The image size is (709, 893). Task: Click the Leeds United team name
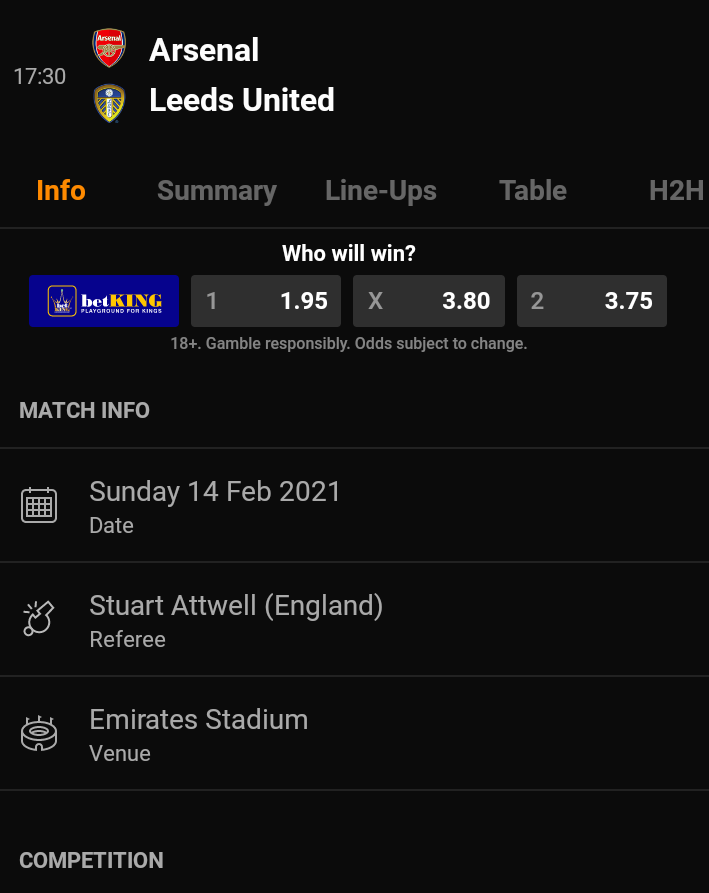(x=241, y=100)
